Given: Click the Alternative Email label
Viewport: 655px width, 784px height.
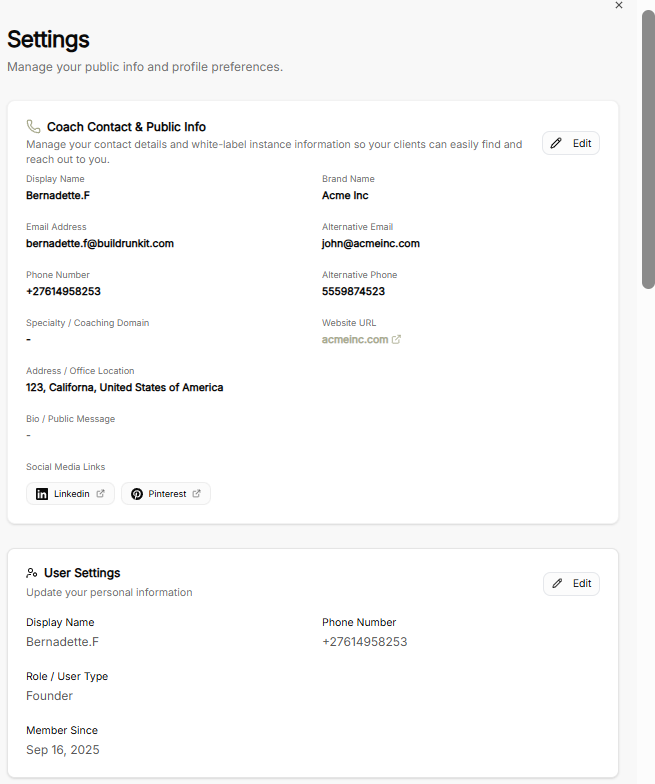Looking at the screenshot, I should pyautogui.click(x=358, y=227).
